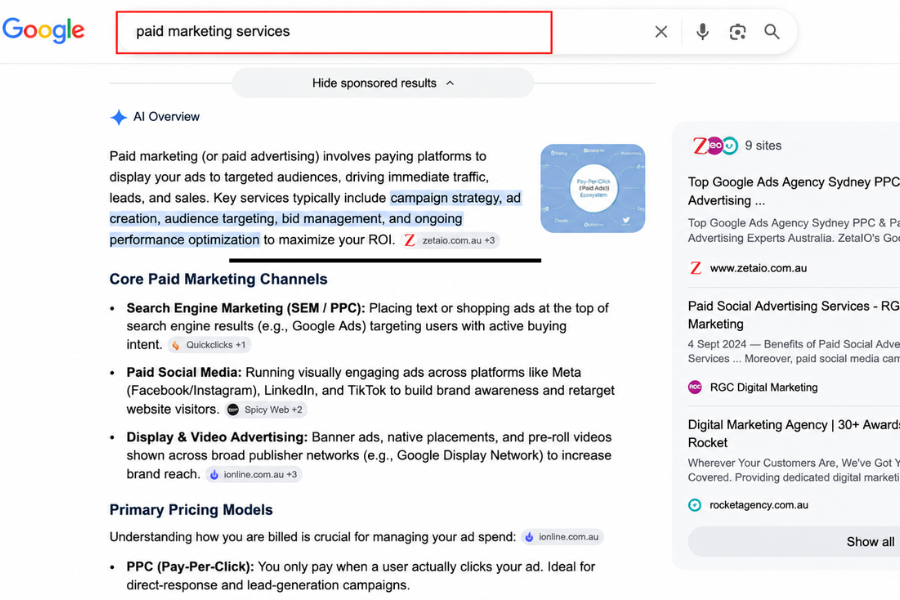Start voice search with the microphone icon
The height and width of the screenshot is (600, 900).
[702, 32]
